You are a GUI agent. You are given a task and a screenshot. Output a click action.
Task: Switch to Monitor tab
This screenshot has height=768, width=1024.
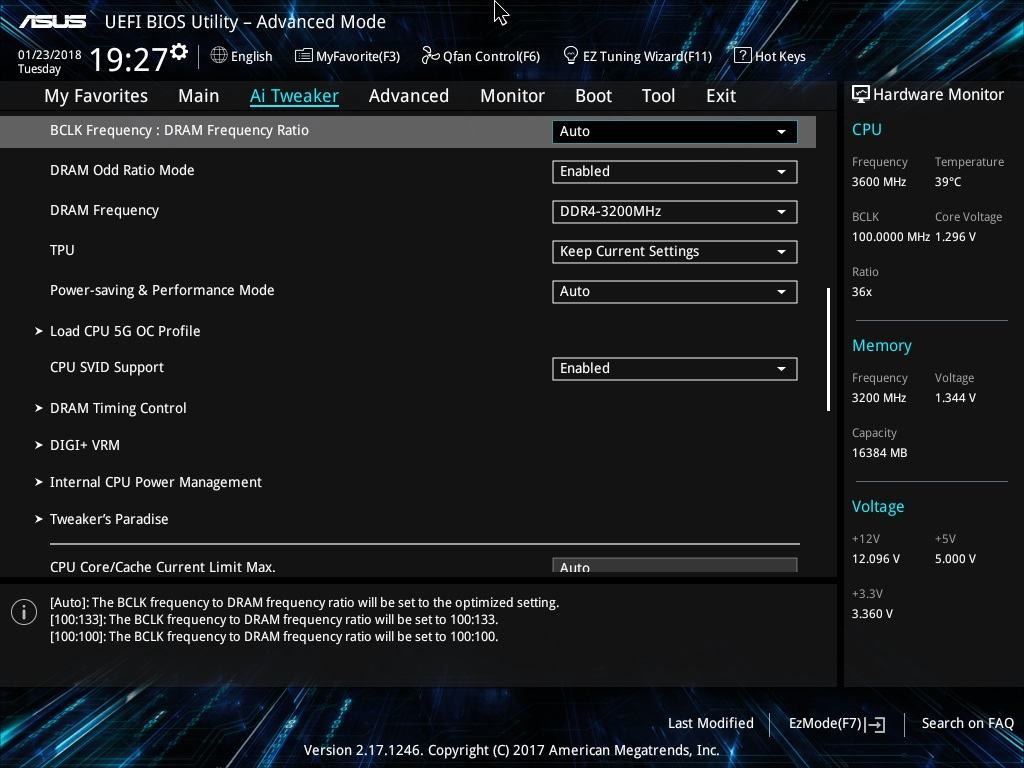click(512, 96)
